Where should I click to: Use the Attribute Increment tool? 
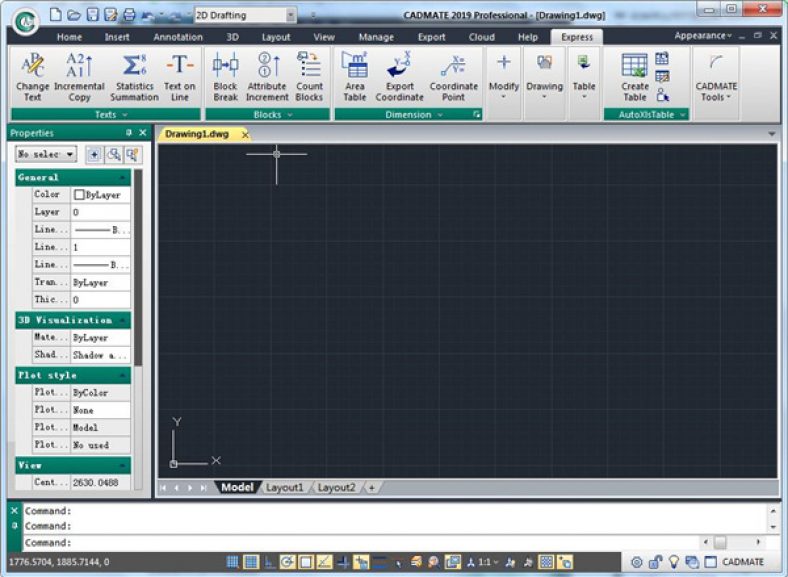click(267, 76)
